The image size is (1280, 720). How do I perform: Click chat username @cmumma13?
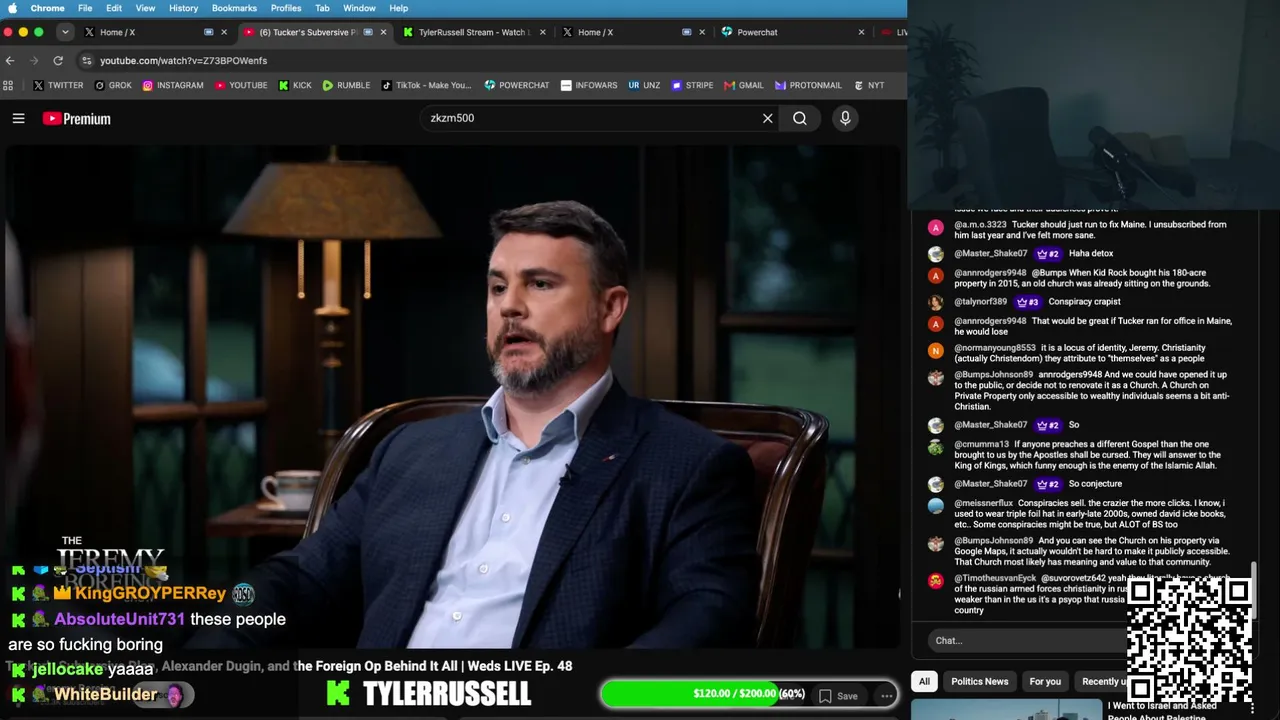(981, 444)
